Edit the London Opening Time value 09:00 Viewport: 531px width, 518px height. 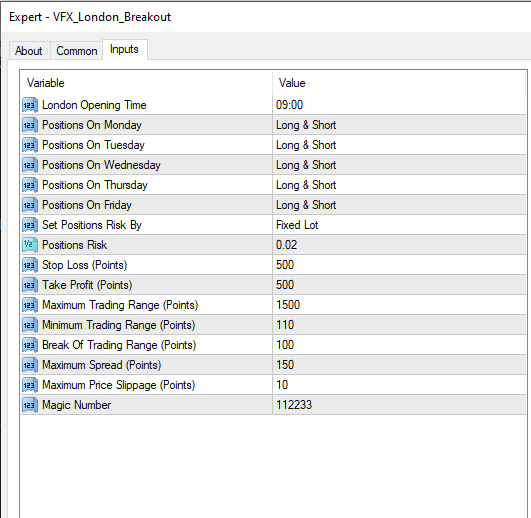coord(399,105)
